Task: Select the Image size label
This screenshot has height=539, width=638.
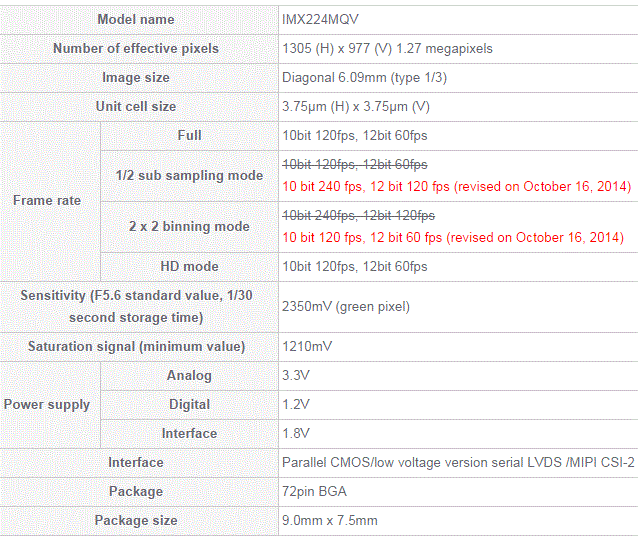Action: click(136, 77)
